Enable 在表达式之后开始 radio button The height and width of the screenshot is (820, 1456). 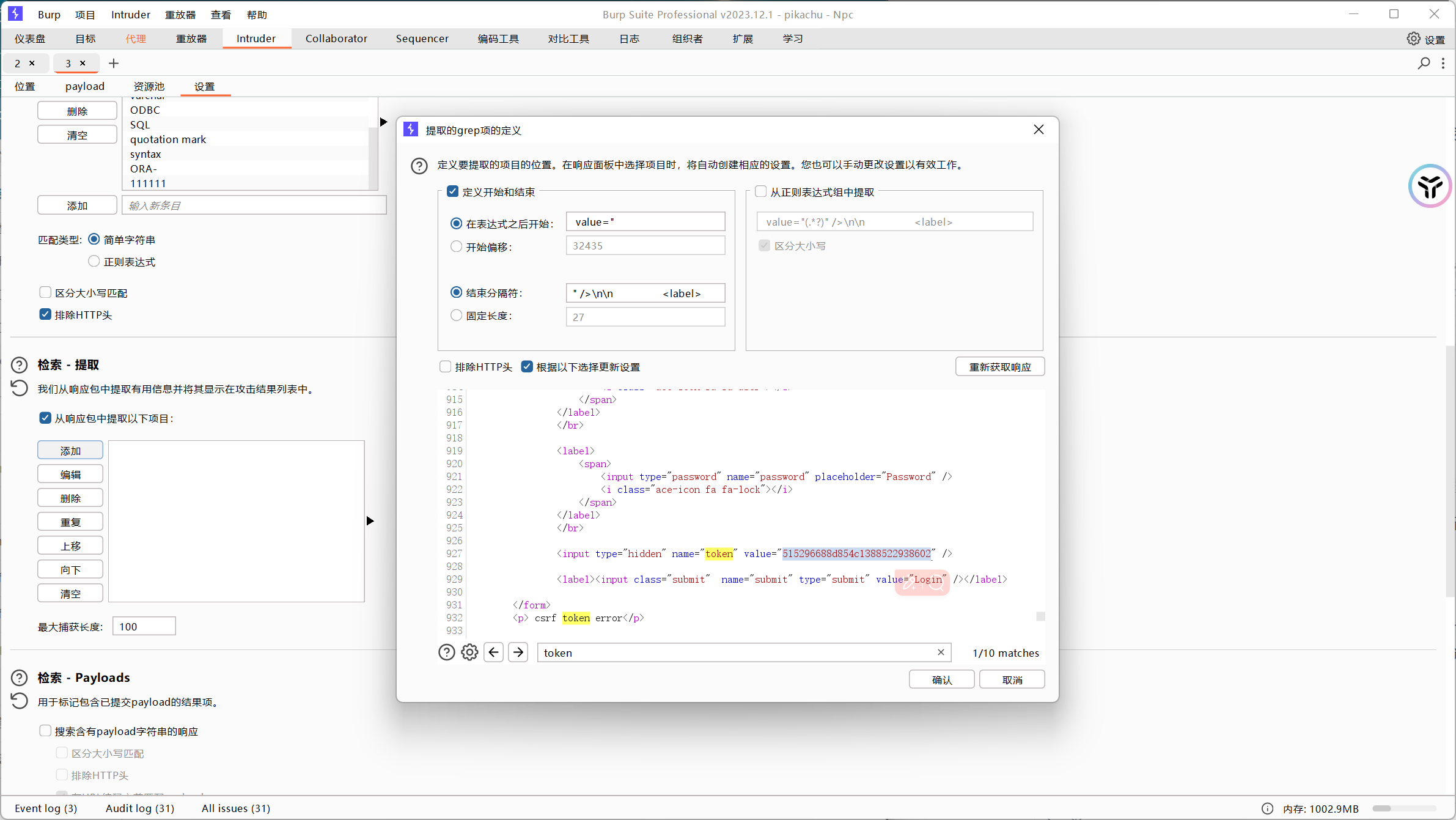pyautogui.click(x=457, y=222)
